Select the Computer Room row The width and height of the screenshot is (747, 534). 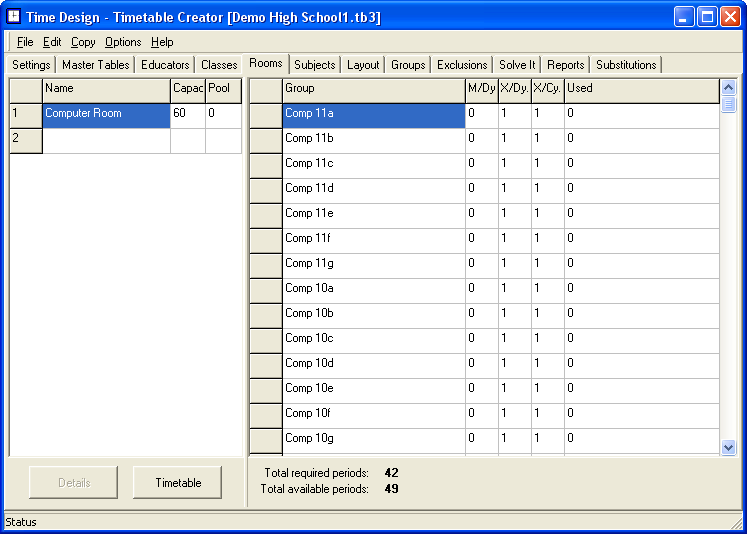tap(106, 114)
